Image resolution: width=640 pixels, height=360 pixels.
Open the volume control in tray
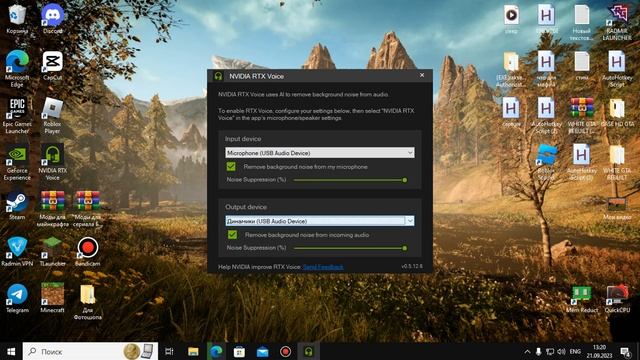tap(561, 351)
